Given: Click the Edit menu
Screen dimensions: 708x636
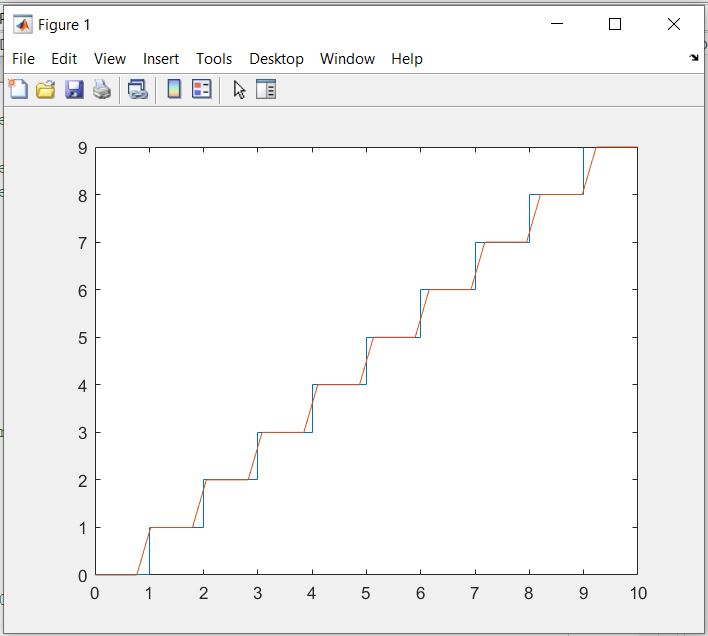Looking at the screenshot, I should (64, 59).
